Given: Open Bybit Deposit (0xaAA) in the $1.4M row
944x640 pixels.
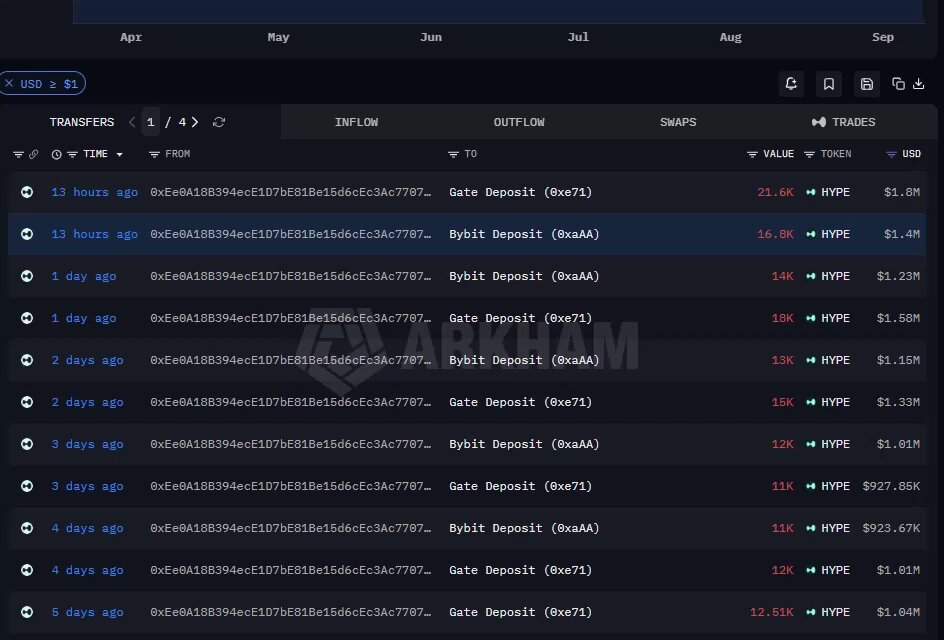Looking at the screenshot, I should tap(524, 234).
